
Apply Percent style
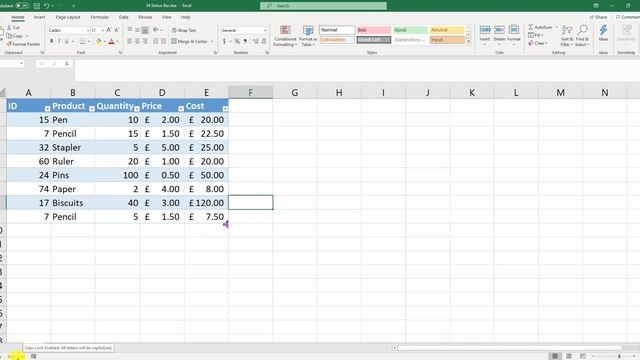[x=237, y=41]
